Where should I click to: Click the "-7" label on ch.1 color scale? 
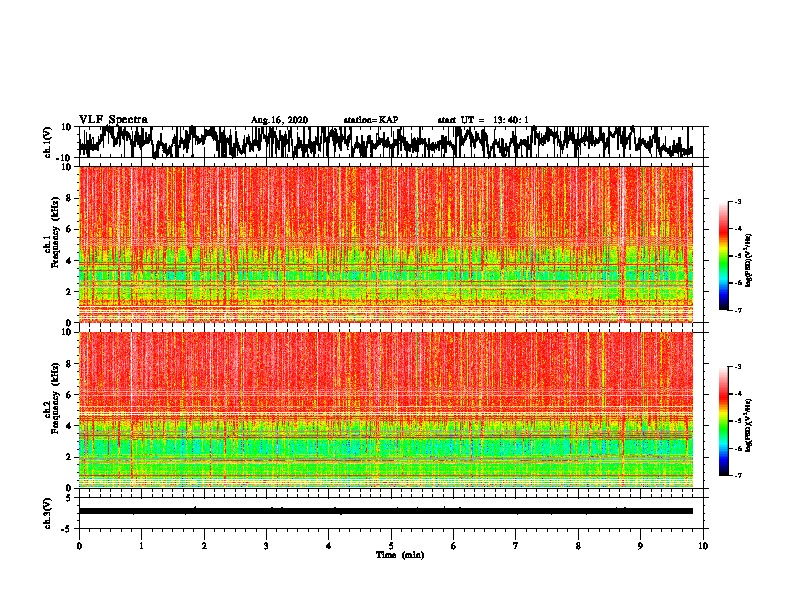click(x=737, y=310)
